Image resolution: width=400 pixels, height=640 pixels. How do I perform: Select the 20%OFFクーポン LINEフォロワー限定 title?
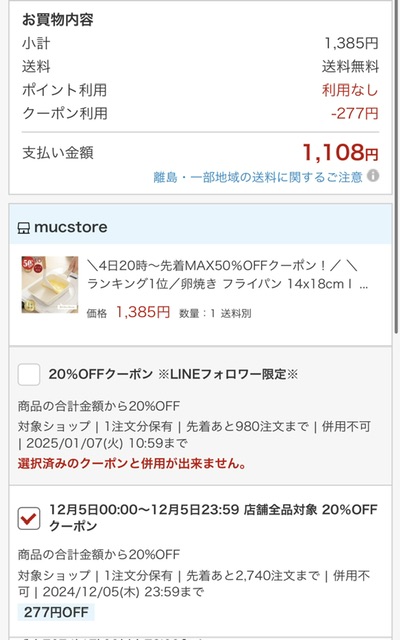[173, 374]
